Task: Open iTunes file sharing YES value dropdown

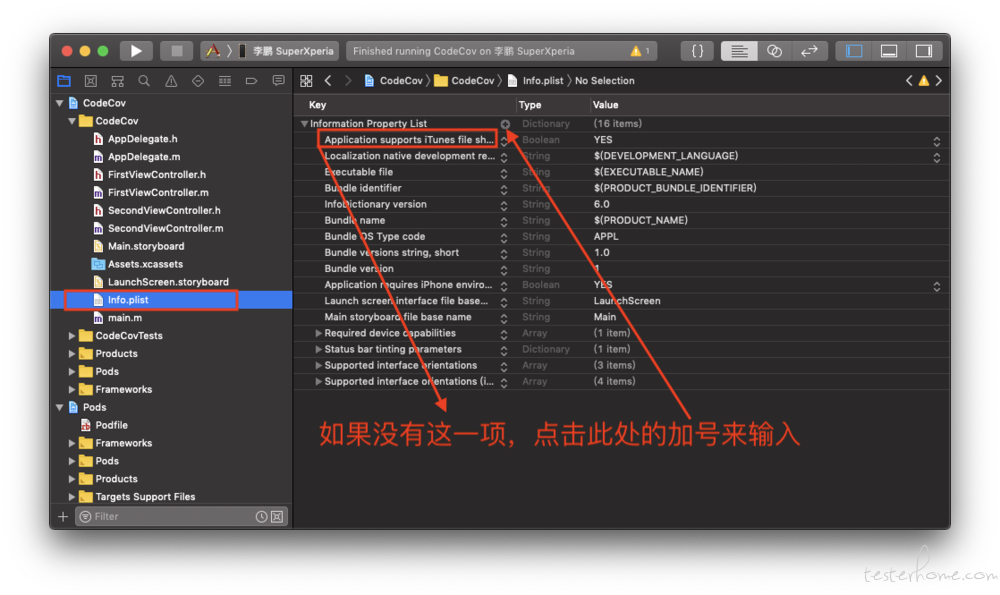Action: [937, 141]
